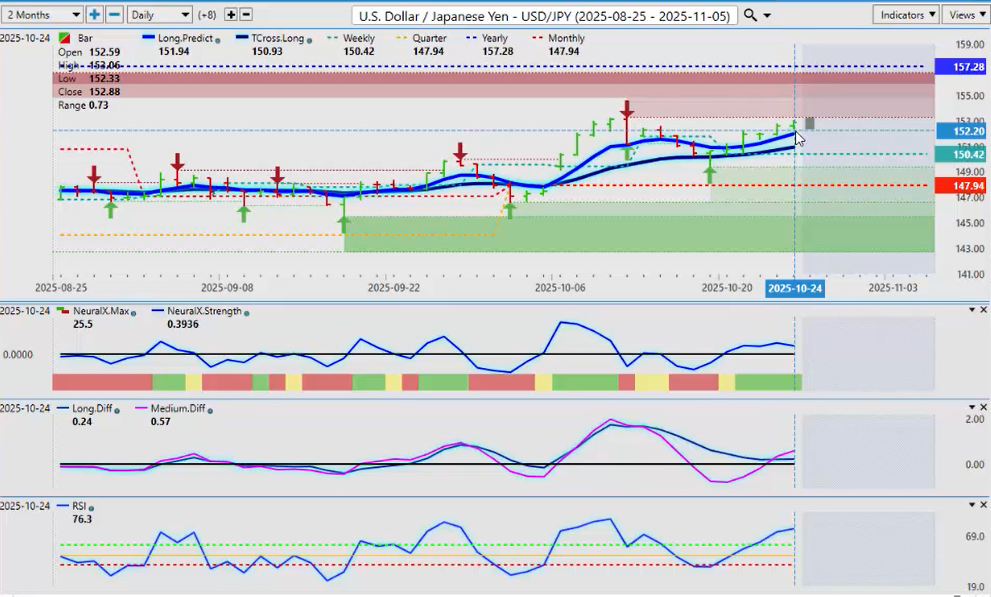Click the black minus button after (+8)
The image size is (991, 597).
click(x=247, y=15)
